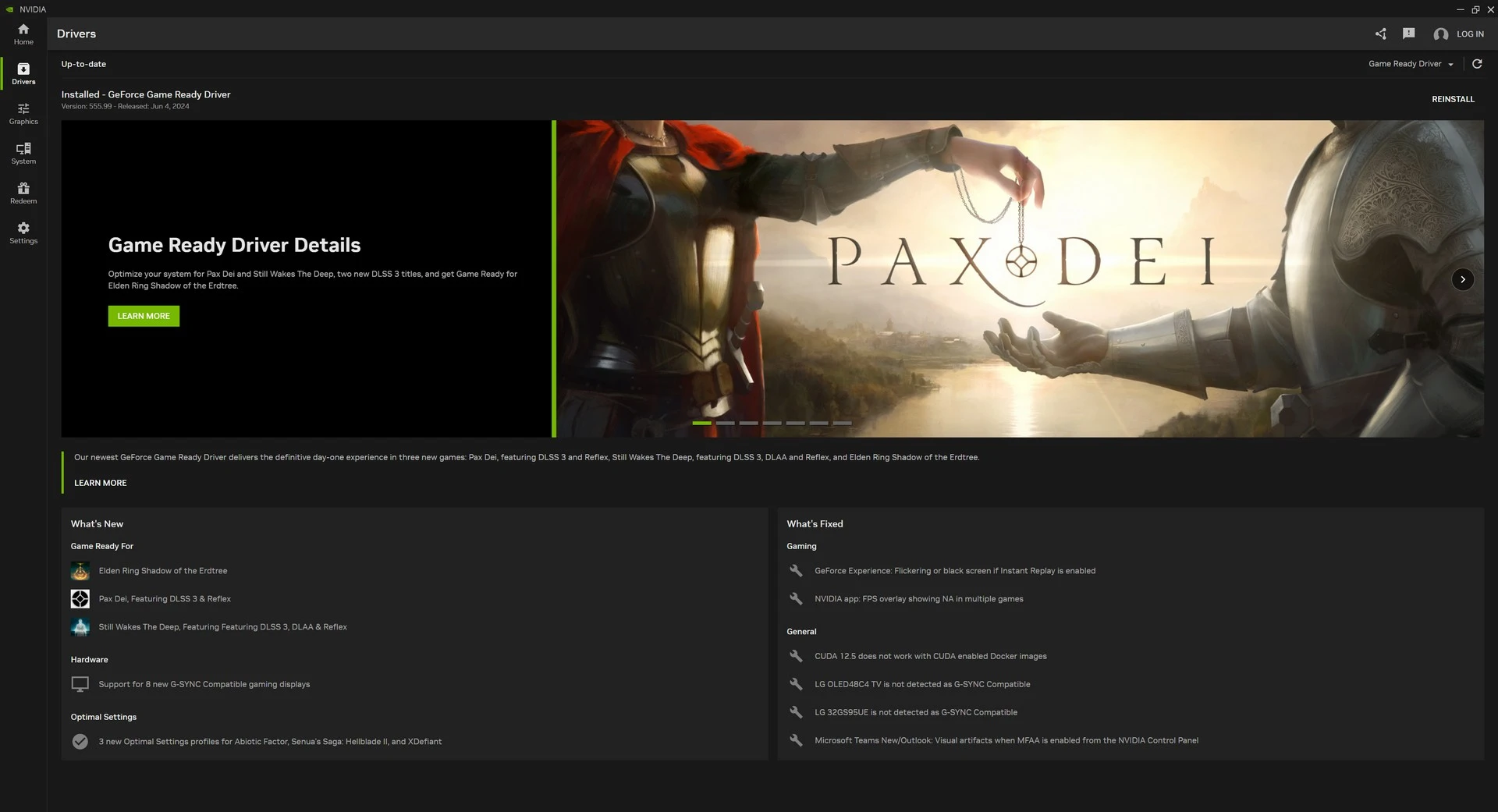Select 'Pax Dei, Featuring DLSS 3 & Reflex'
This screenshot has height=812, width=1498.
(x=165, y=599)
